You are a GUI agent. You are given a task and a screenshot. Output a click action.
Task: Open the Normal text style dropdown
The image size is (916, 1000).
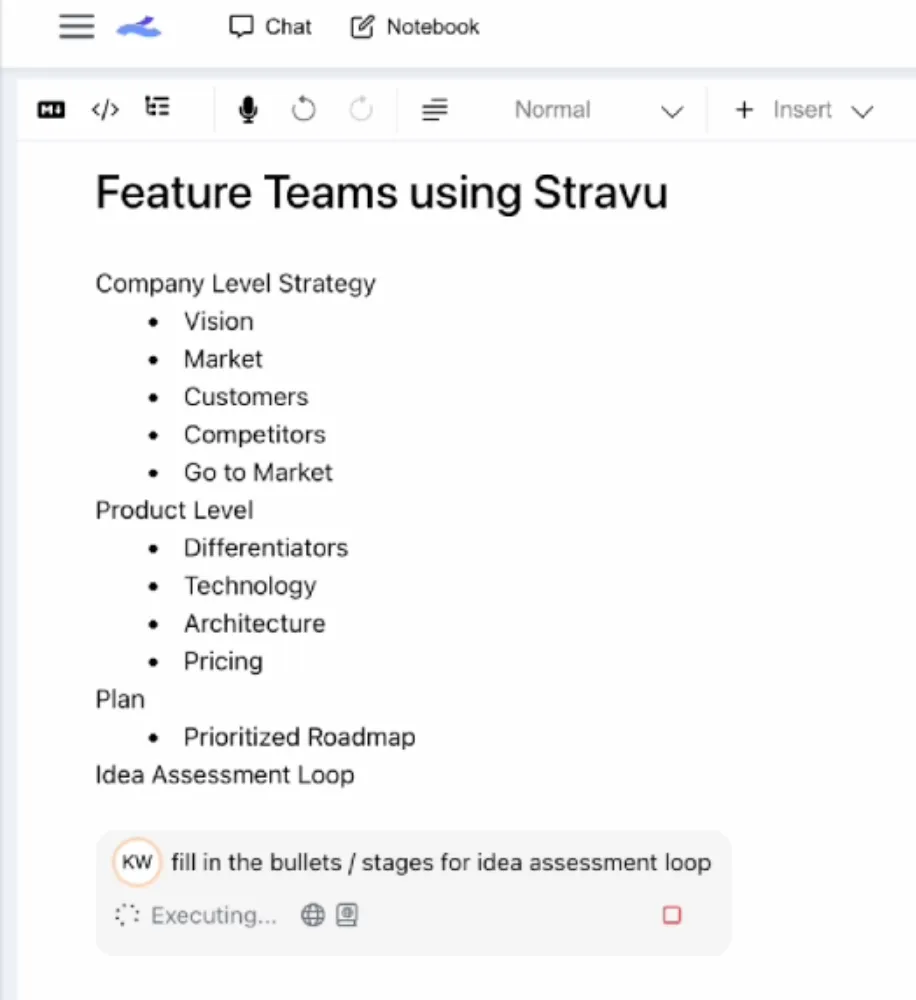coord(598,110)
